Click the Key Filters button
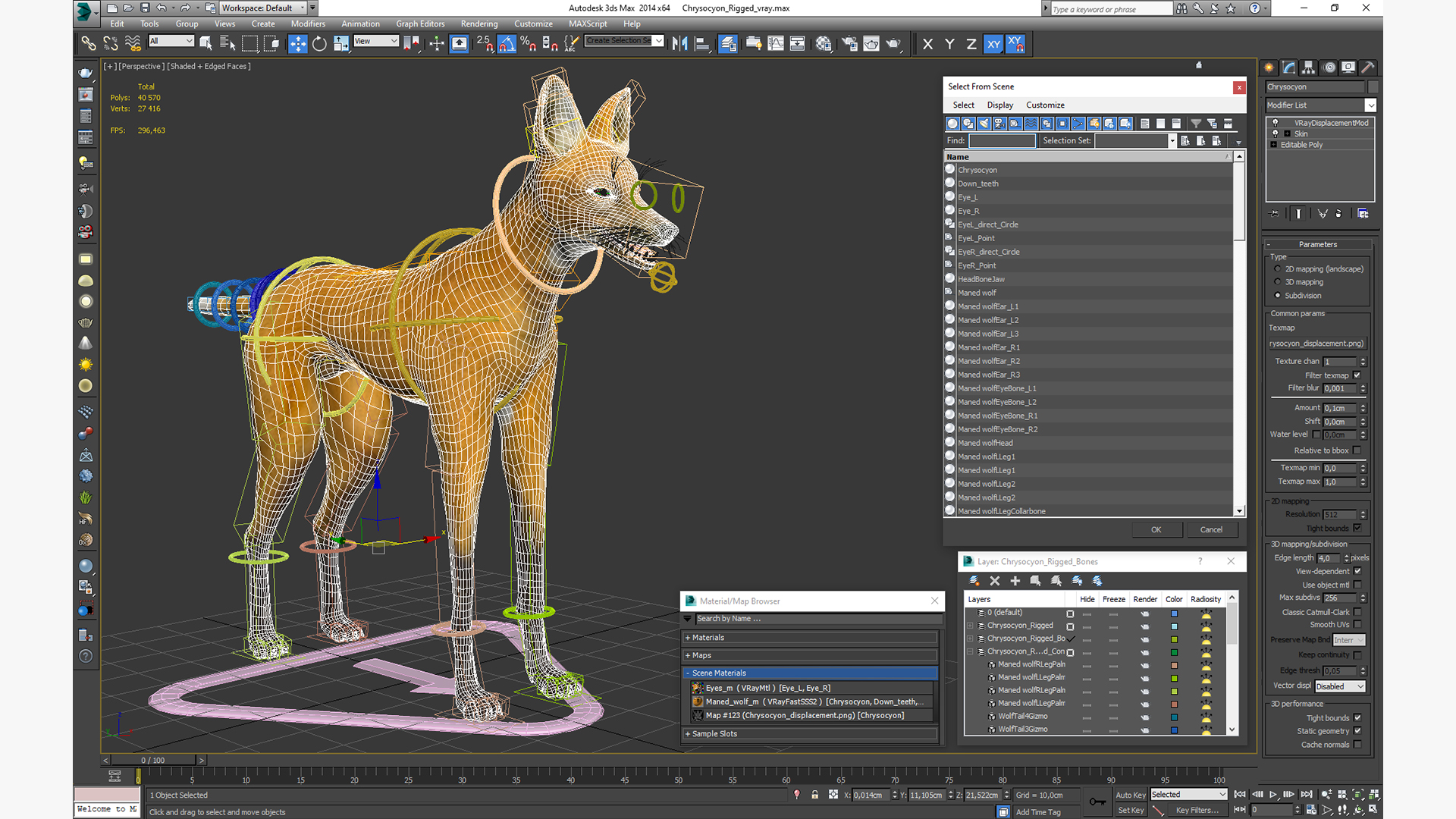The width and height of the screenshot is (1456, 819). coord(1197,810)
